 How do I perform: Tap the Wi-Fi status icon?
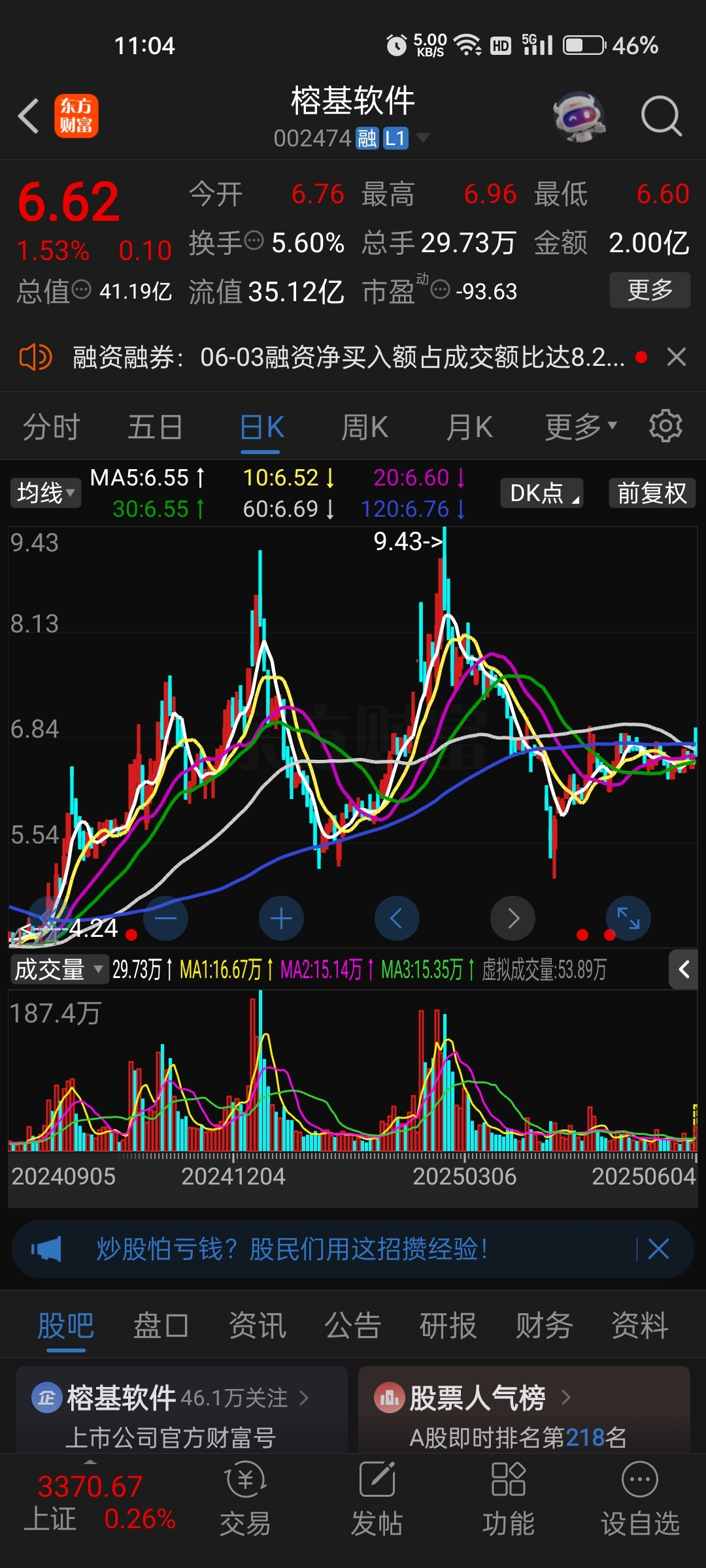[468, 45]
